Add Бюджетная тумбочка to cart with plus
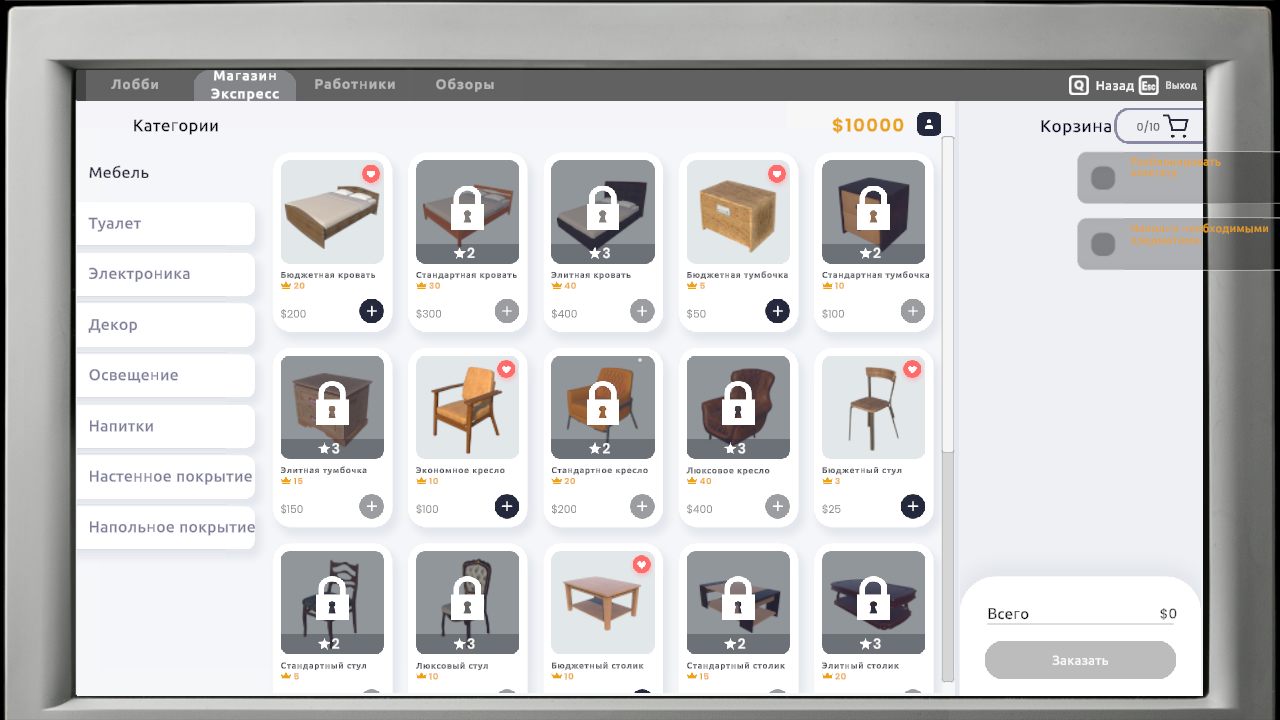The width and height of the screenshot is (1280, 720). (x=777, y=311)
